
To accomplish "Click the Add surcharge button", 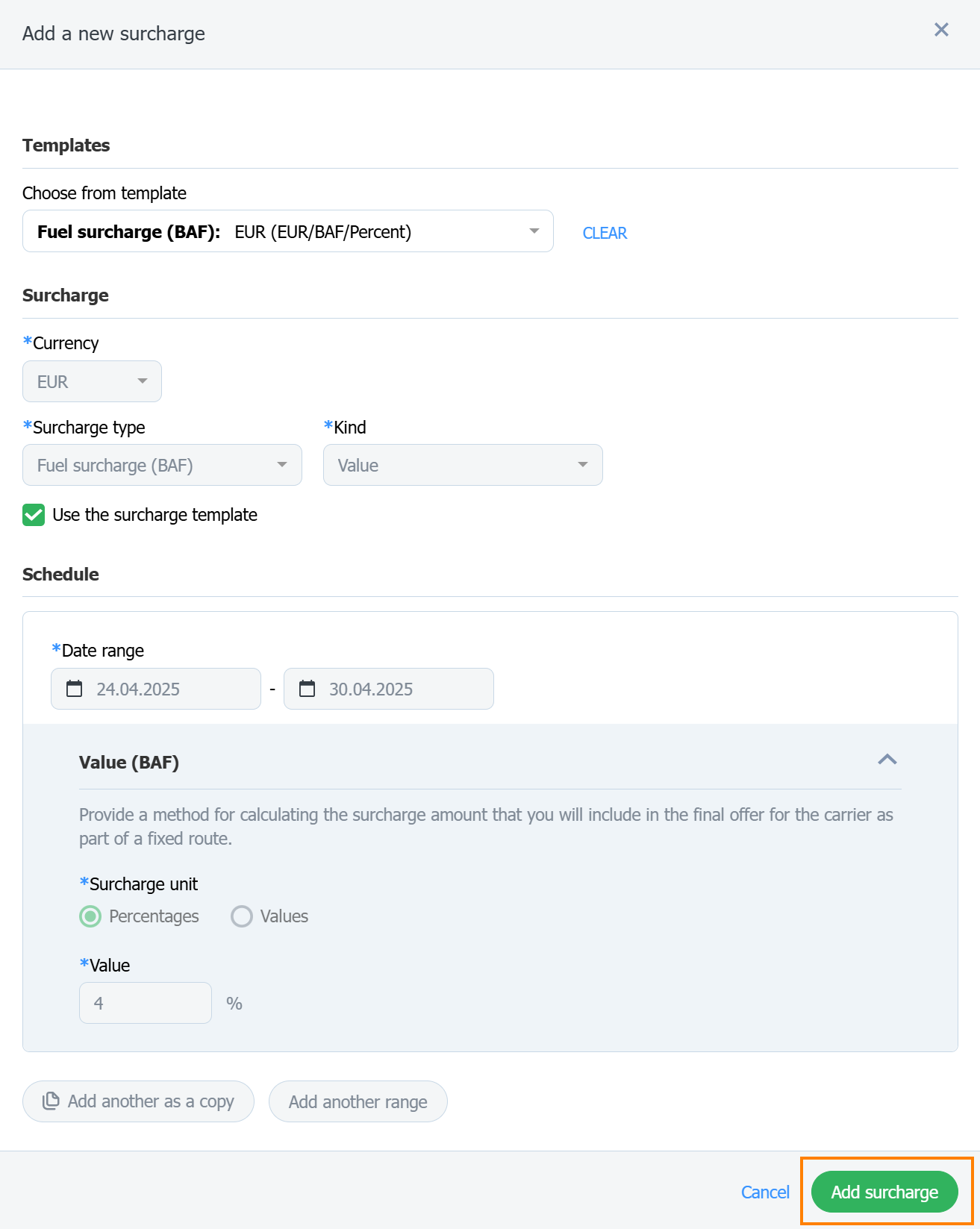I will click(884, 1192).
